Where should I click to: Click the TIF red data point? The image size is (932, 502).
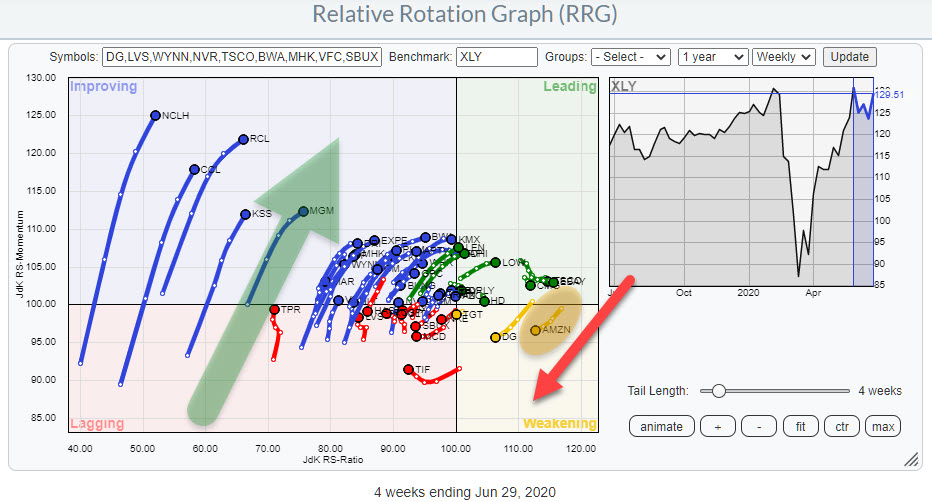[x=408, y=370]
